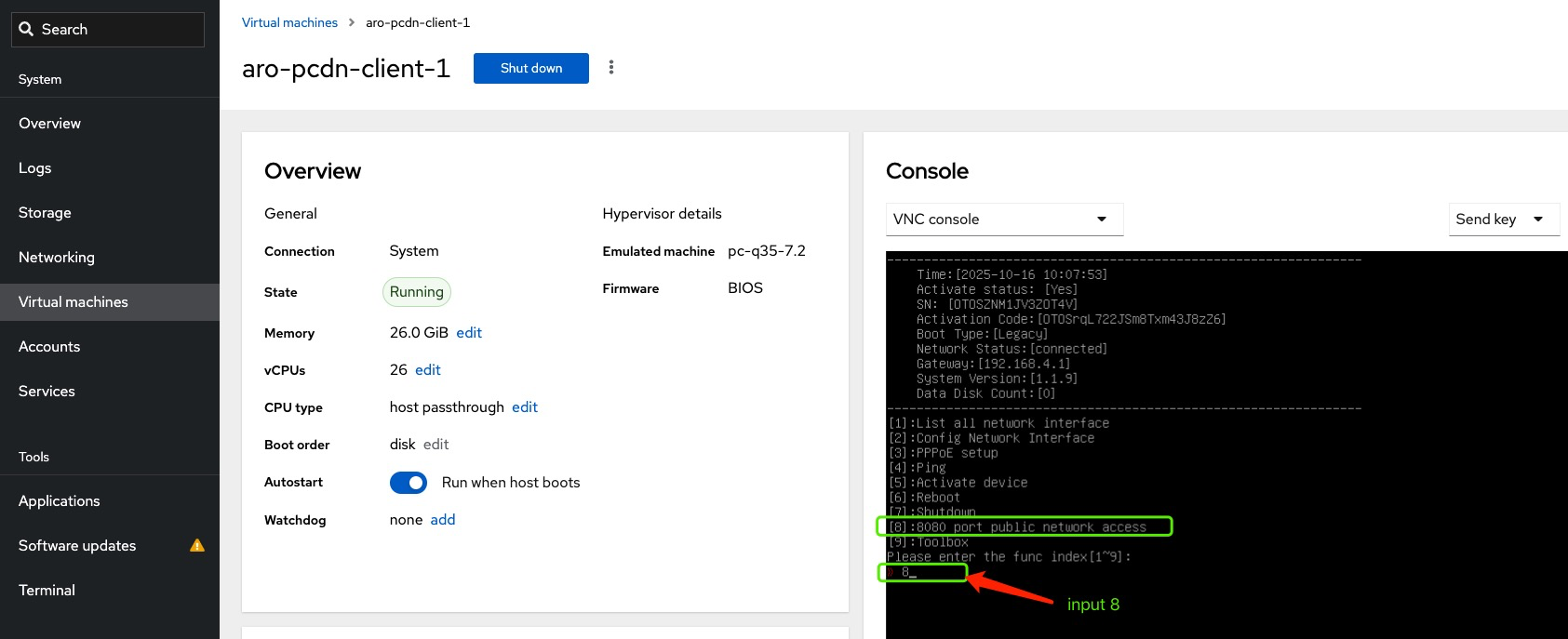This screenshot has width=1568, height=639.
Task: Edit the vCPUs count
Action: coord(428,370)
